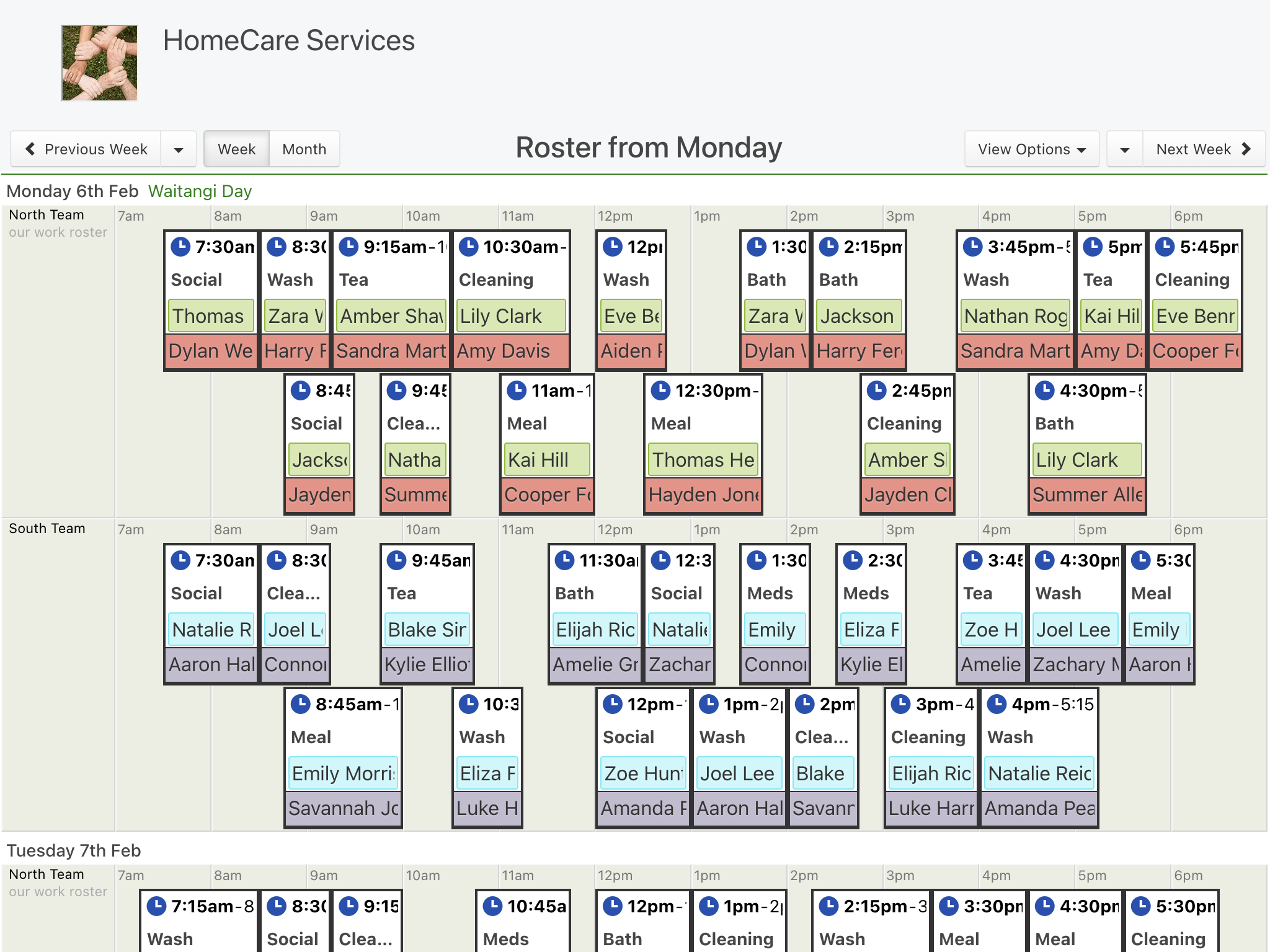1270x952 pixels.
Task: Click the Monday 6th Feb date heading
Action: click(73, 191)
